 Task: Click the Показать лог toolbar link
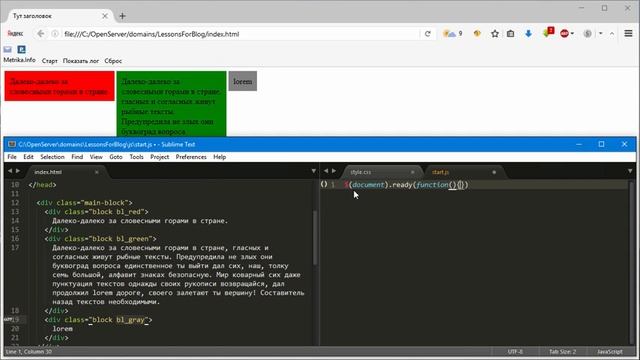click(x=81, y=61)
